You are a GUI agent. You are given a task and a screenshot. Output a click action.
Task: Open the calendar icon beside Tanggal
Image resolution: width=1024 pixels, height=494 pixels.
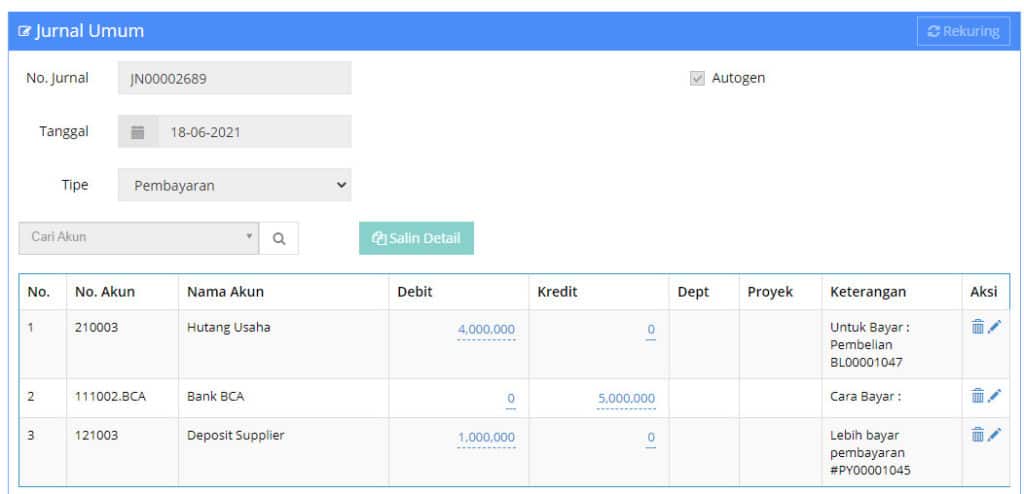[x=137, y=132]
